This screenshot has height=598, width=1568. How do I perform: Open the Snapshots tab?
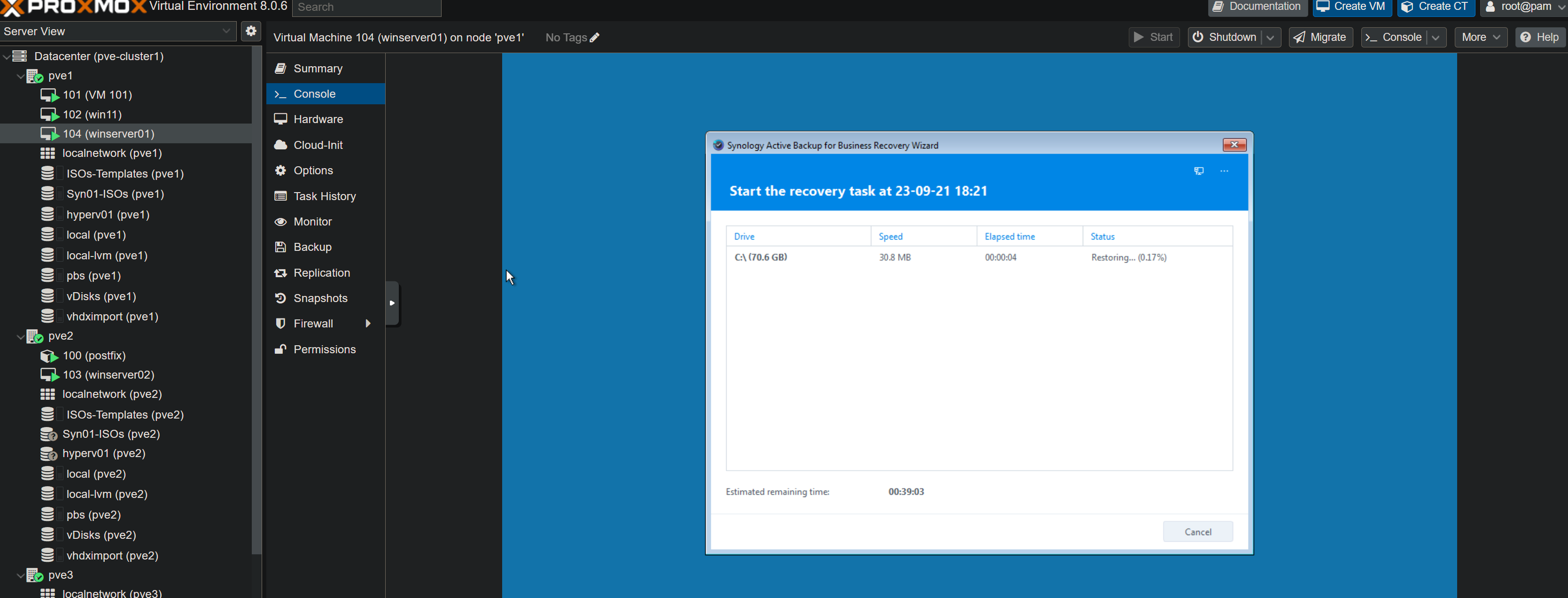326,298
